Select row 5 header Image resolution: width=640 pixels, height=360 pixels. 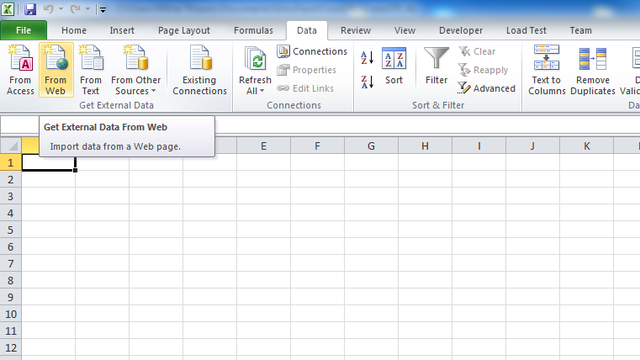(11, 230)
